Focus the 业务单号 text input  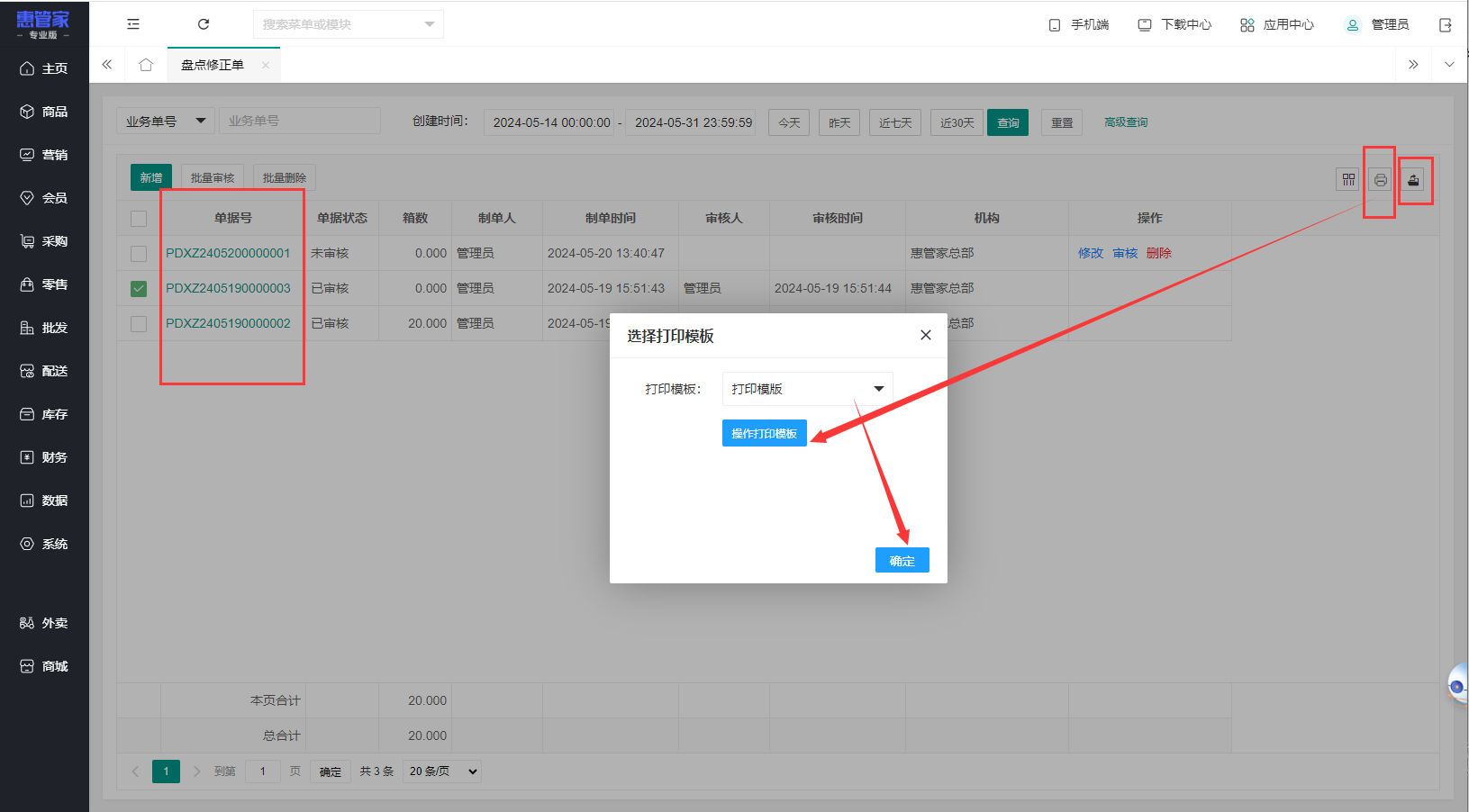pos(300,121)
